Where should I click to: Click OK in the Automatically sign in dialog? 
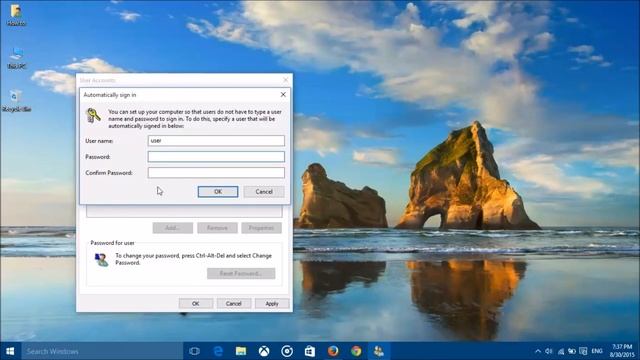pyautogui.click(x=218, y=191)
